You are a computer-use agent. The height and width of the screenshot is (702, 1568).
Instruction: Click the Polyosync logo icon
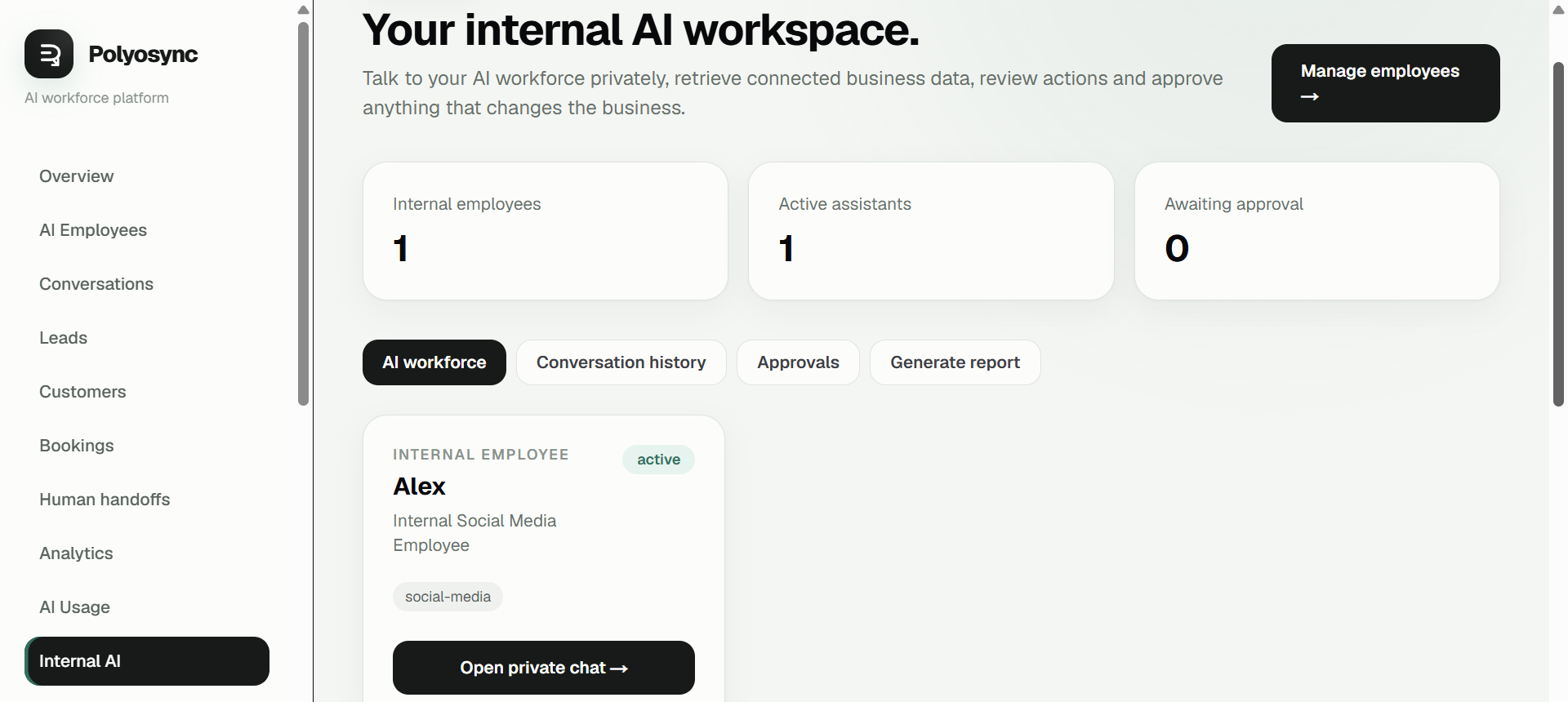coord(49,54)
